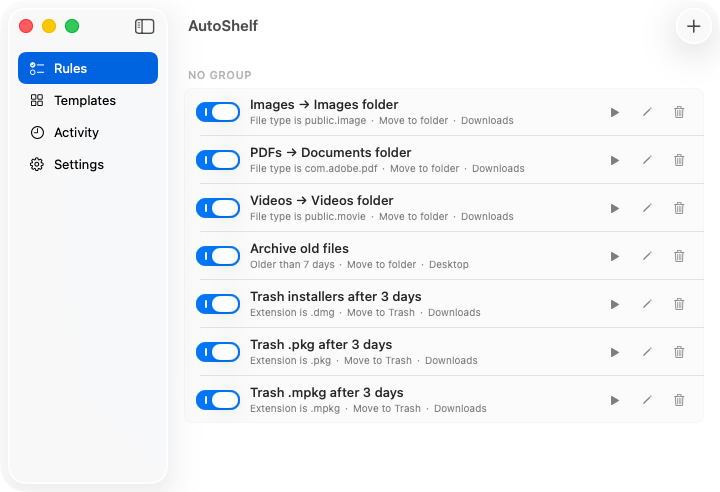Click 'File type is public.image' condition text
The image size is (720, 492).
[x=308, y=121]
